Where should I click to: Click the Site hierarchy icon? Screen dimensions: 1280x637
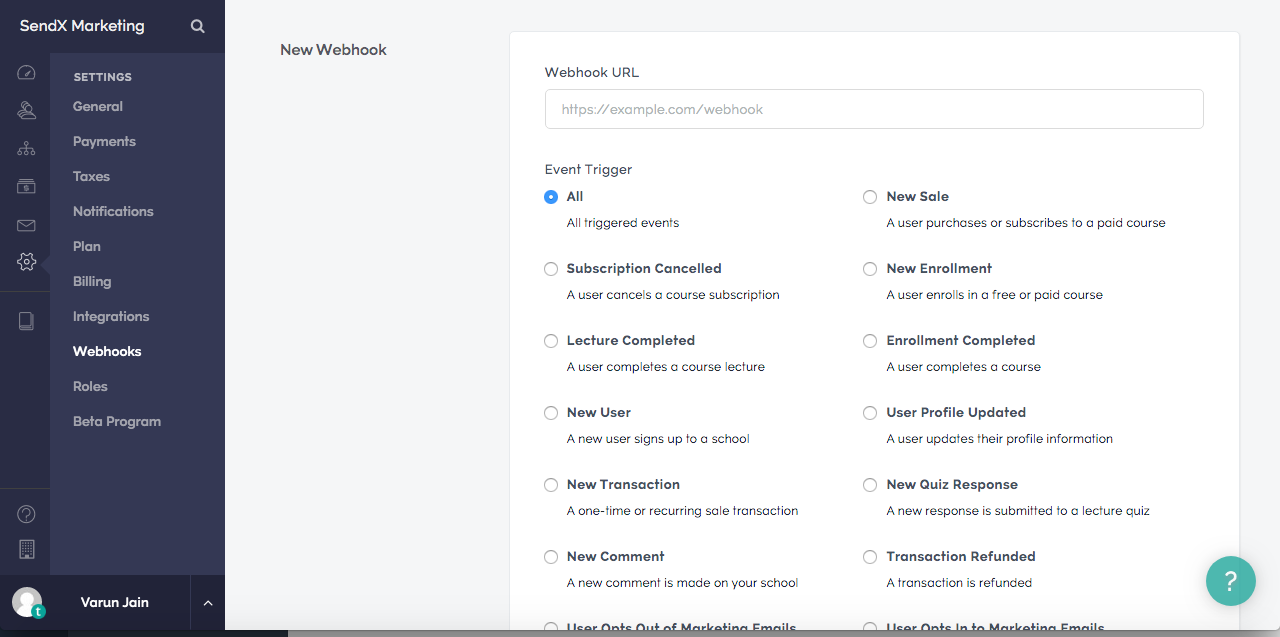click(x=26, y=149)
